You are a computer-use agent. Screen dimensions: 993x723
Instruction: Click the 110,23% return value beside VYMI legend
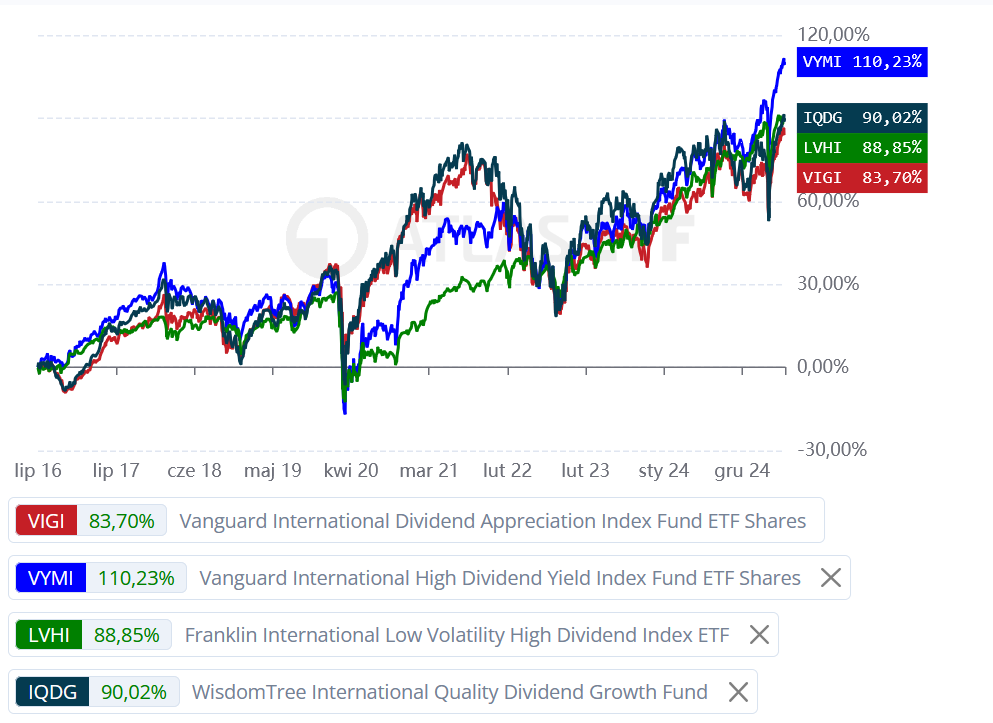(136, 577)
